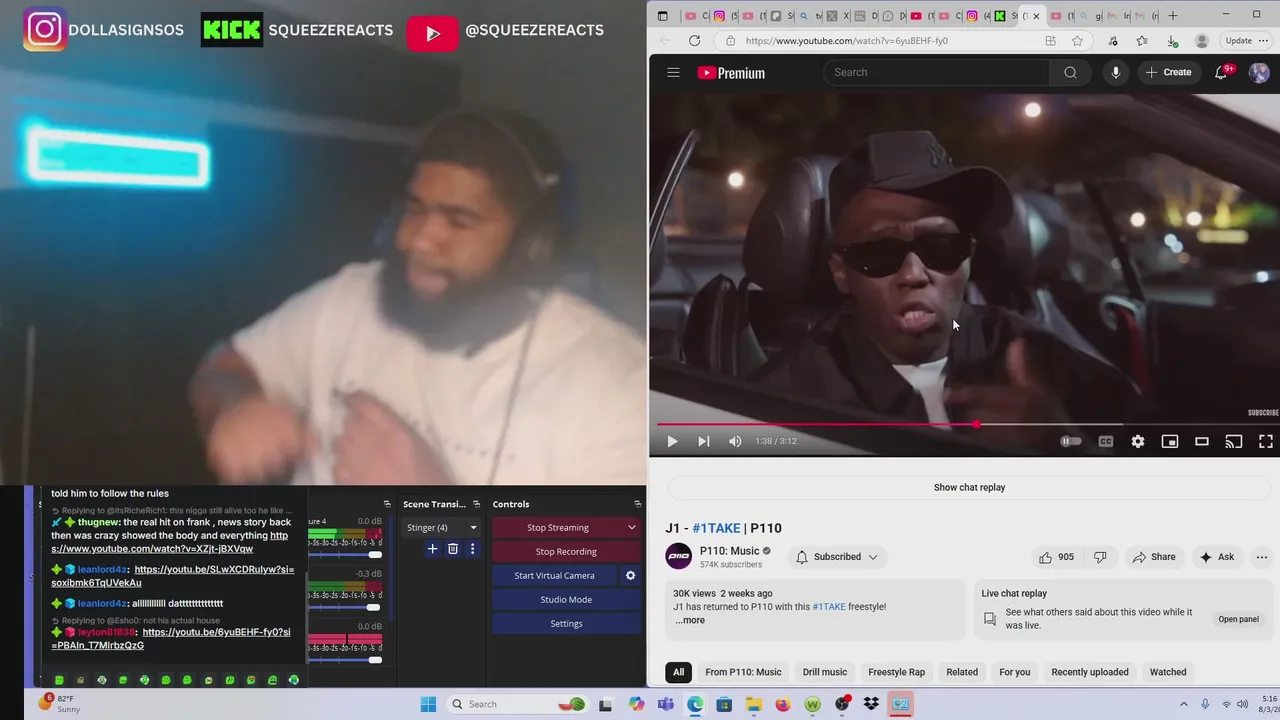
Task: Enter fullscreen on YouTube video
Action: 1265,441
